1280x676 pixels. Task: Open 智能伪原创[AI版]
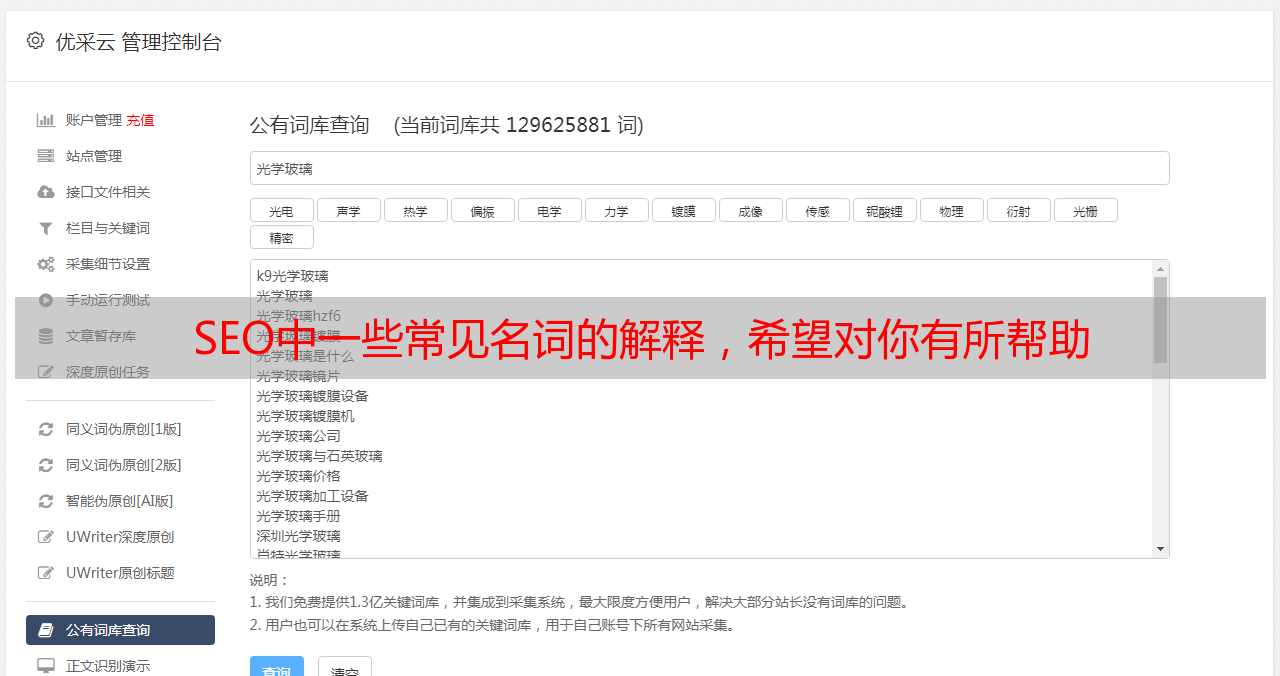click(120, 501)
